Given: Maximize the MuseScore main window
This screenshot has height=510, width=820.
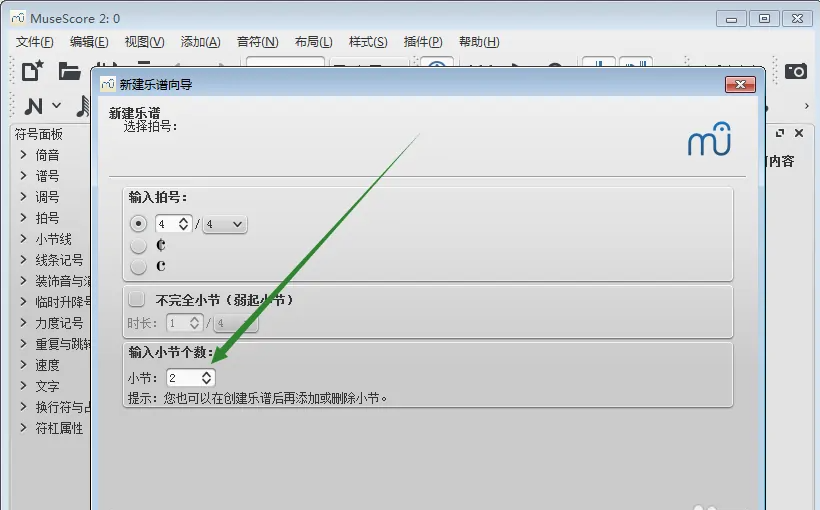Looking at the screenshot, I should point(764,19).
